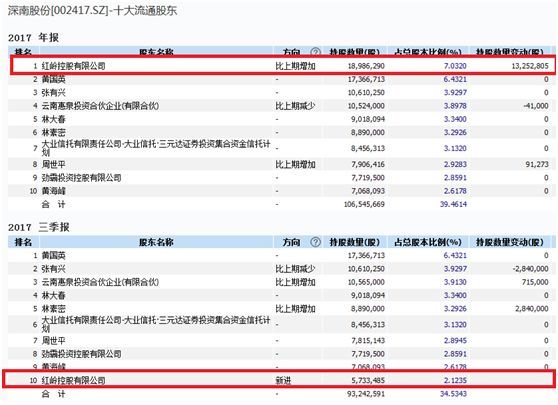Viewport: 558px width, 405px height.
Task: Click 红岭控股有限公司 in the 2017 年报 table
Action: [74, 66]
